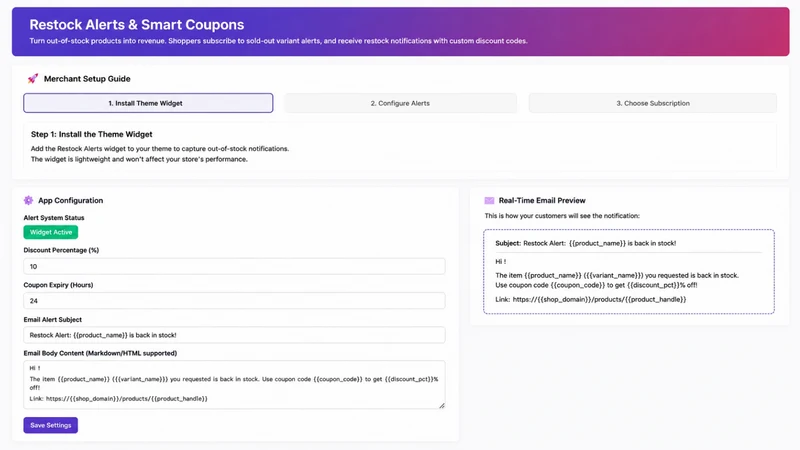This screenshot has width=800, height=450.
Task: Select the Email Alert Subject input
Action: 234,335
